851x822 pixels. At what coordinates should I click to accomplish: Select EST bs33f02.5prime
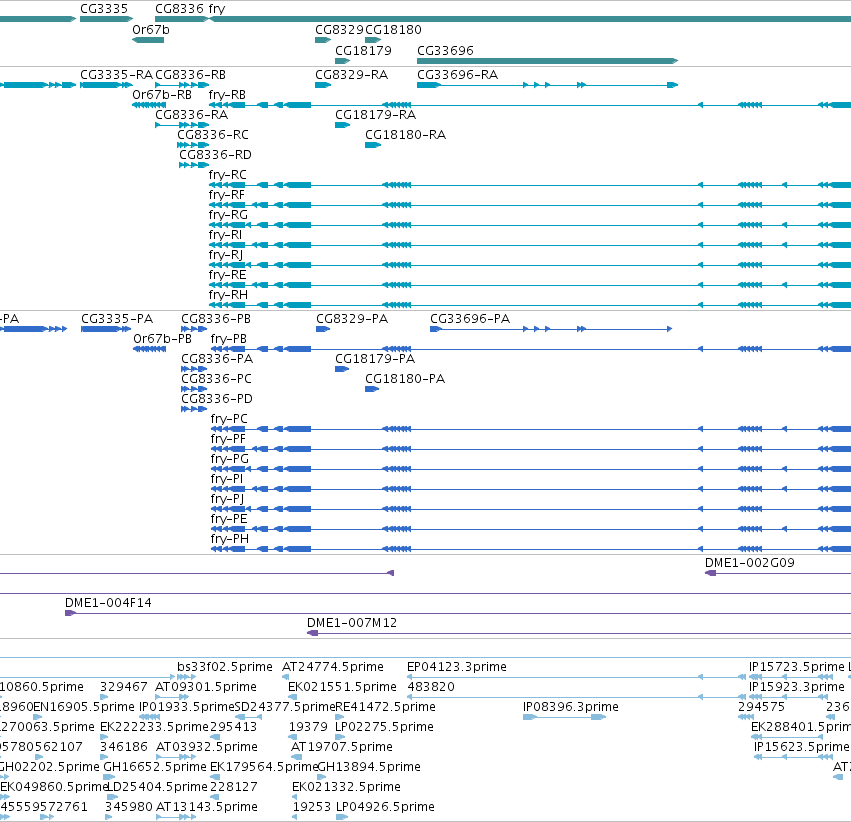click(x=225, y=667)
